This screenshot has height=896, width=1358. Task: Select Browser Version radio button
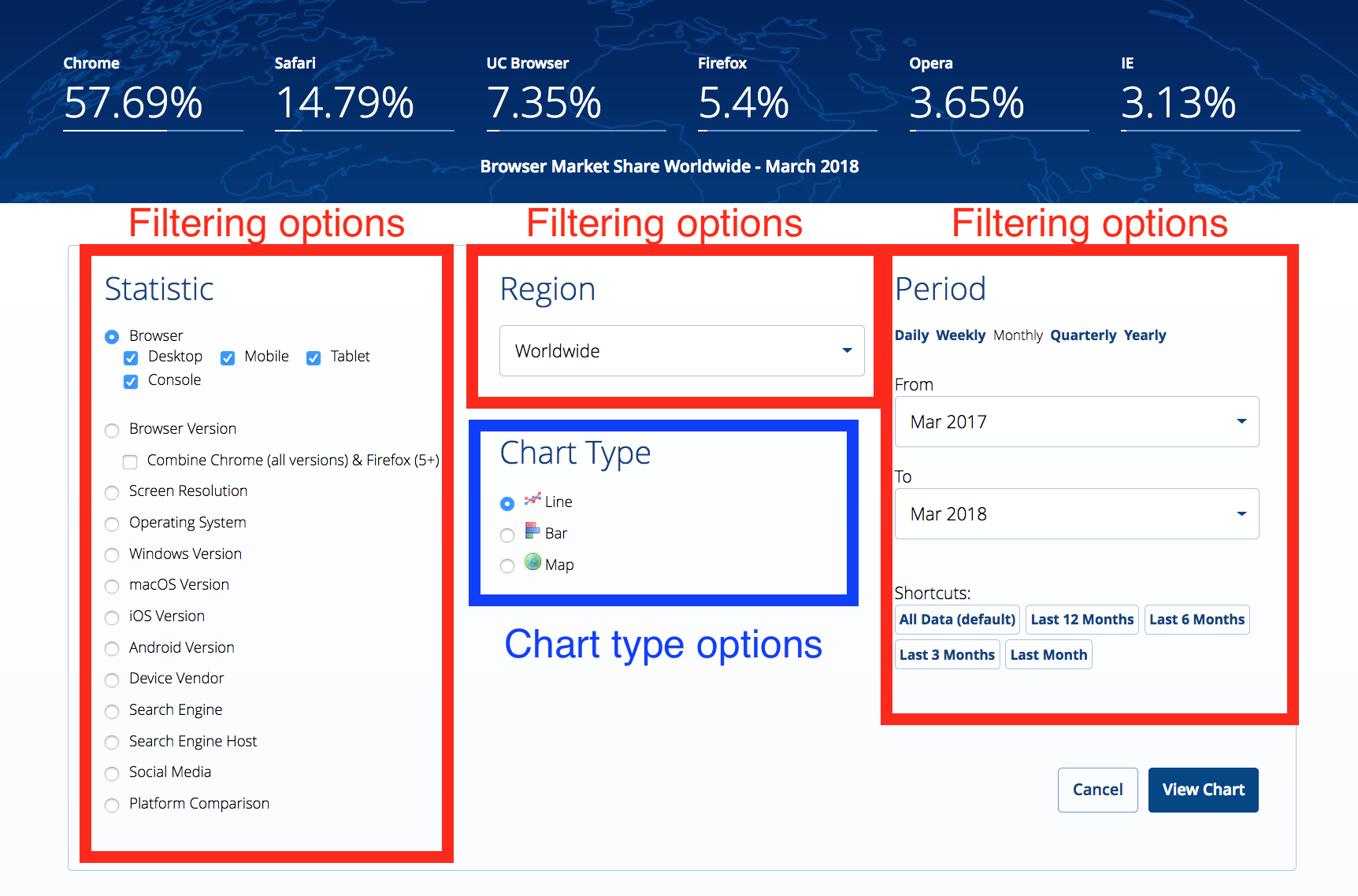click(x=112, y=431)
